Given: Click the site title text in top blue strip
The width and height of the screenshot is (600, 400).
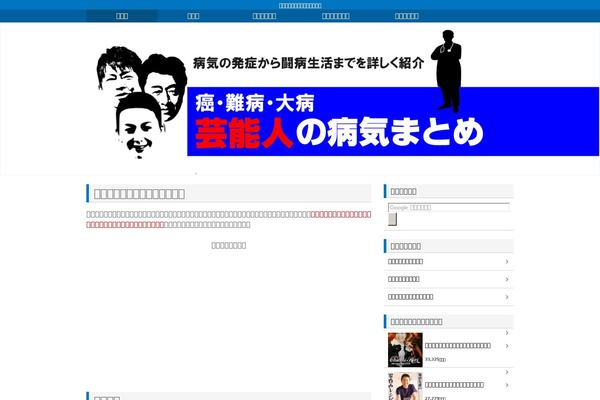Looking at the screenshot, I should [x=300, y=5].
